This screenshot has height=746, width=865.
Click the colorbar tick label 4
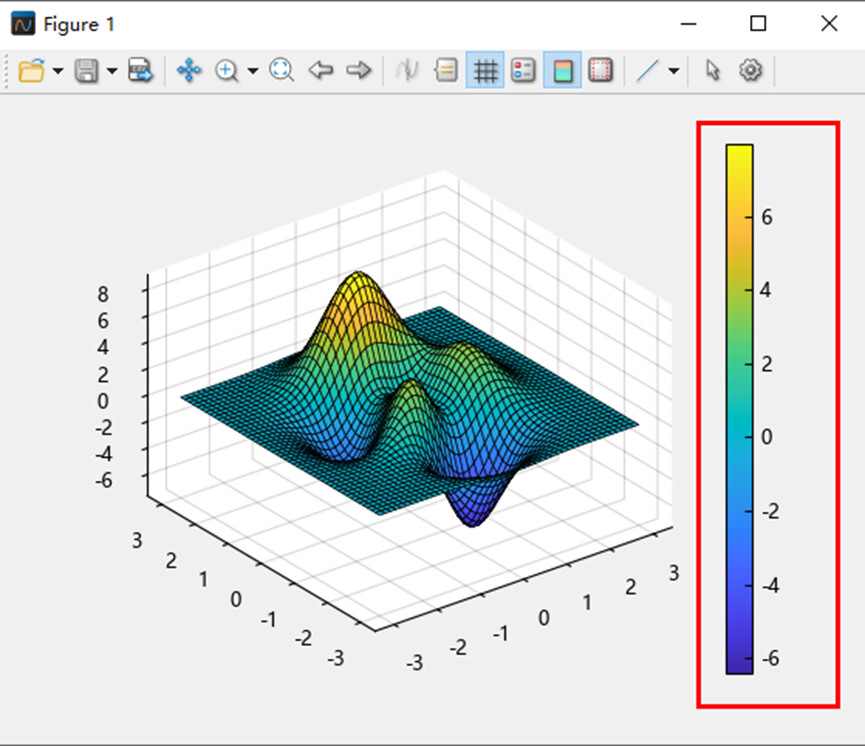[x=765, y=290]
